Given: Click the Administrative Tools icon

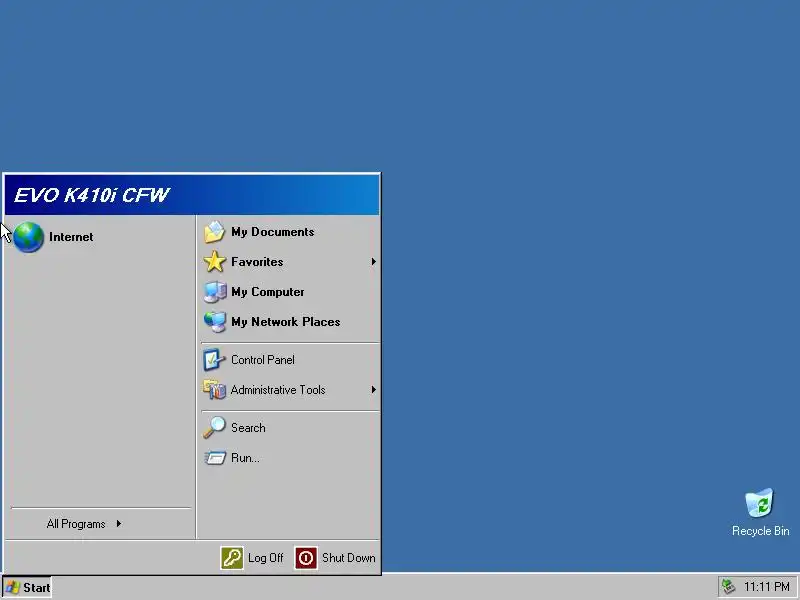Looking at the screenshot, I should click(x=214, y=390).
